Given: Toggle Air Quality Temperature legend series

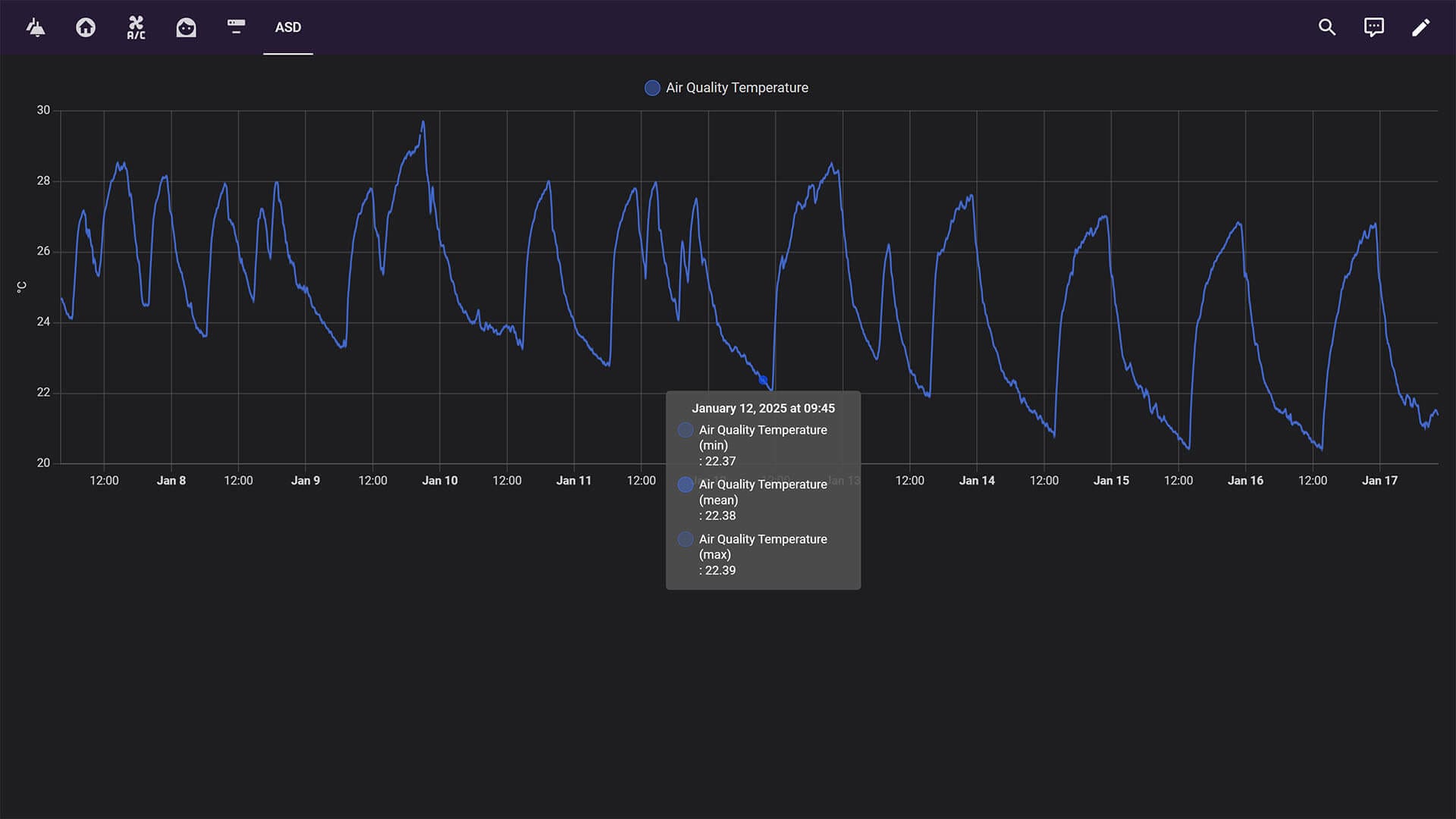Looking at the screenshot, I should (652, 88).
